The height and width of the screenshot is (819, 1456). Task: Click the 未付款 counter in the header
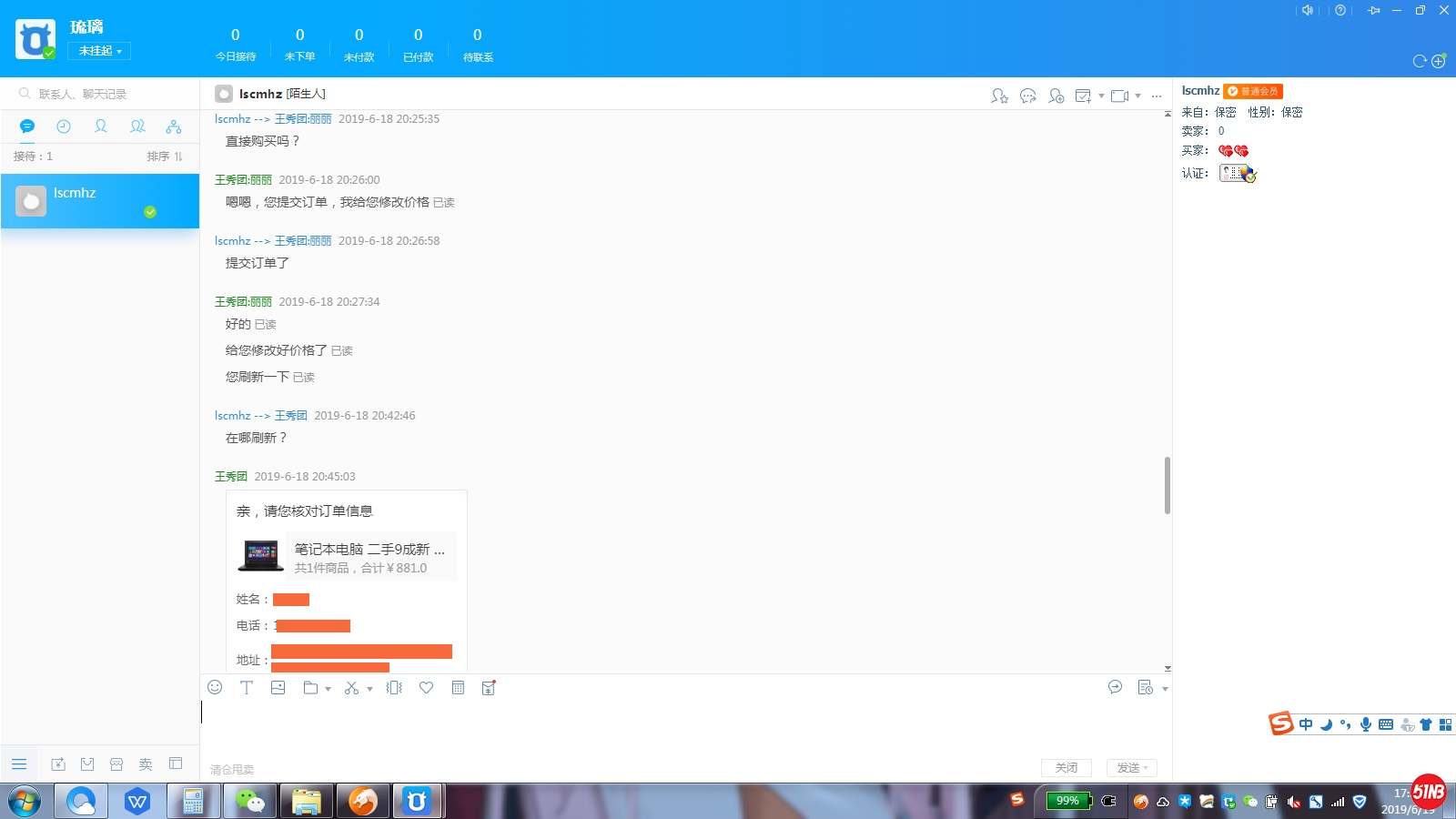359,44
